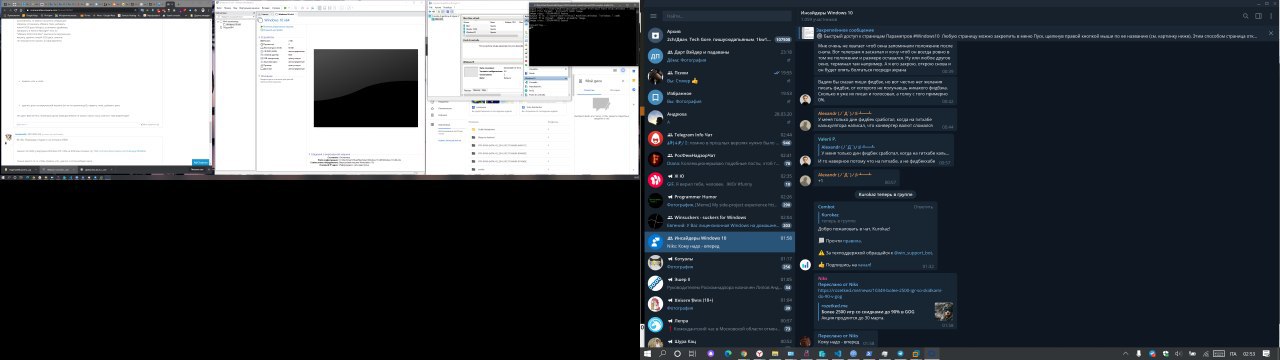Open the Андреева chat

coord(719,118)
